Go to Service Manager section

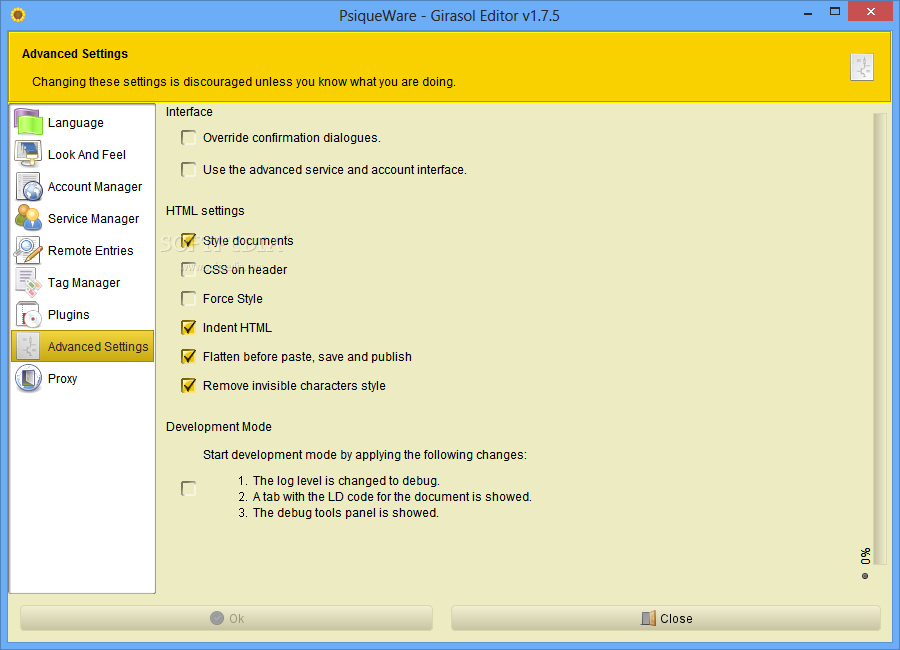click(83, 219)
